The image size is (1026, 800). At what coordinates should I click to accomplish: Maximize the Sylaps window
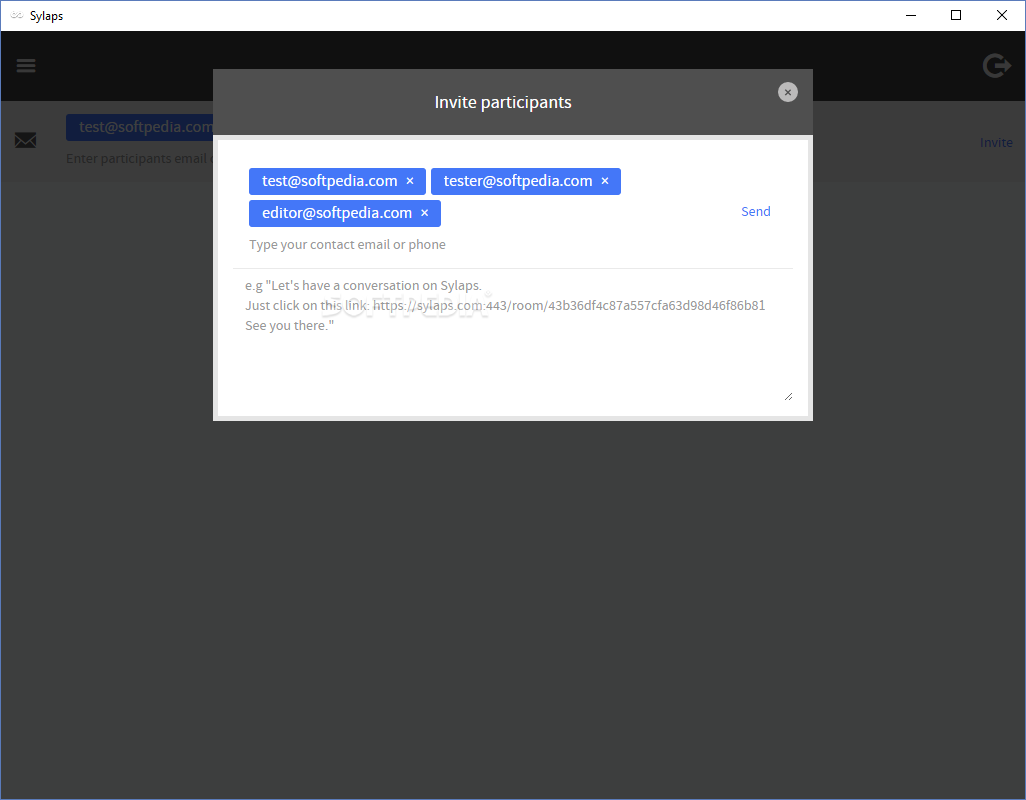coord(955,15)
